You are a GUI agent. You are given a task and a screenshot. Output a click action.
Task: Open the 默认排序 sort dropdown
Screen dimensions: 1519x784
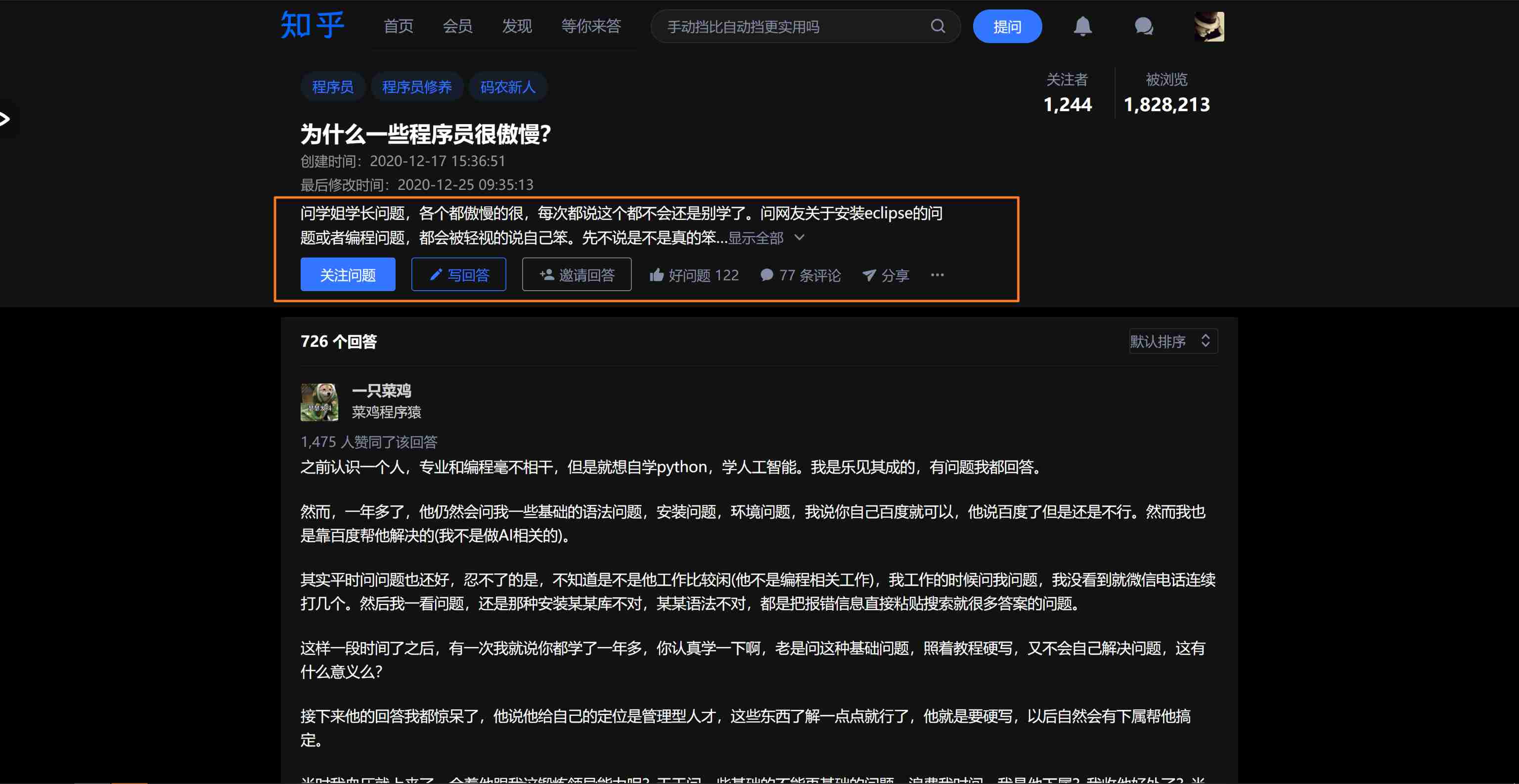[1172, 341]
